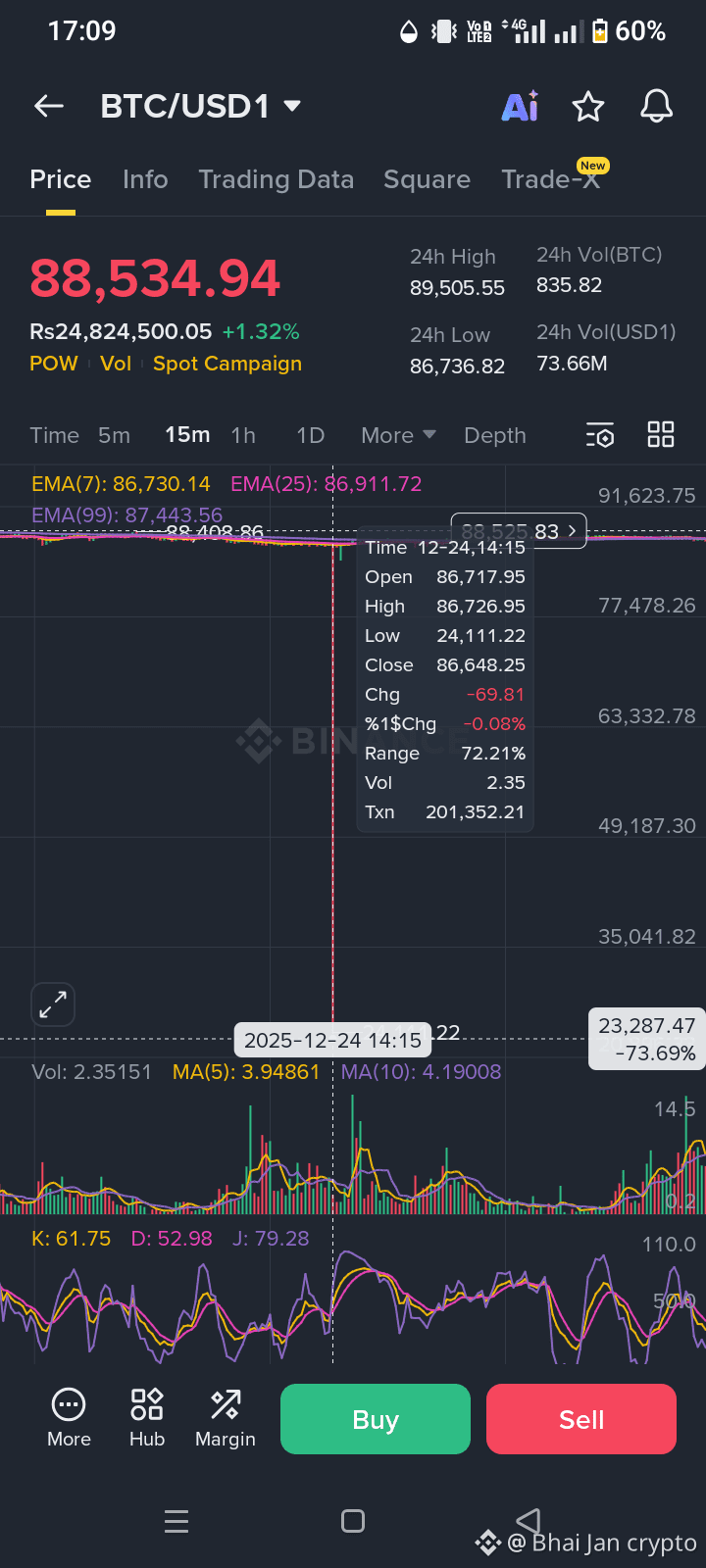Switch to the Square tab

[x=427, y=179]
